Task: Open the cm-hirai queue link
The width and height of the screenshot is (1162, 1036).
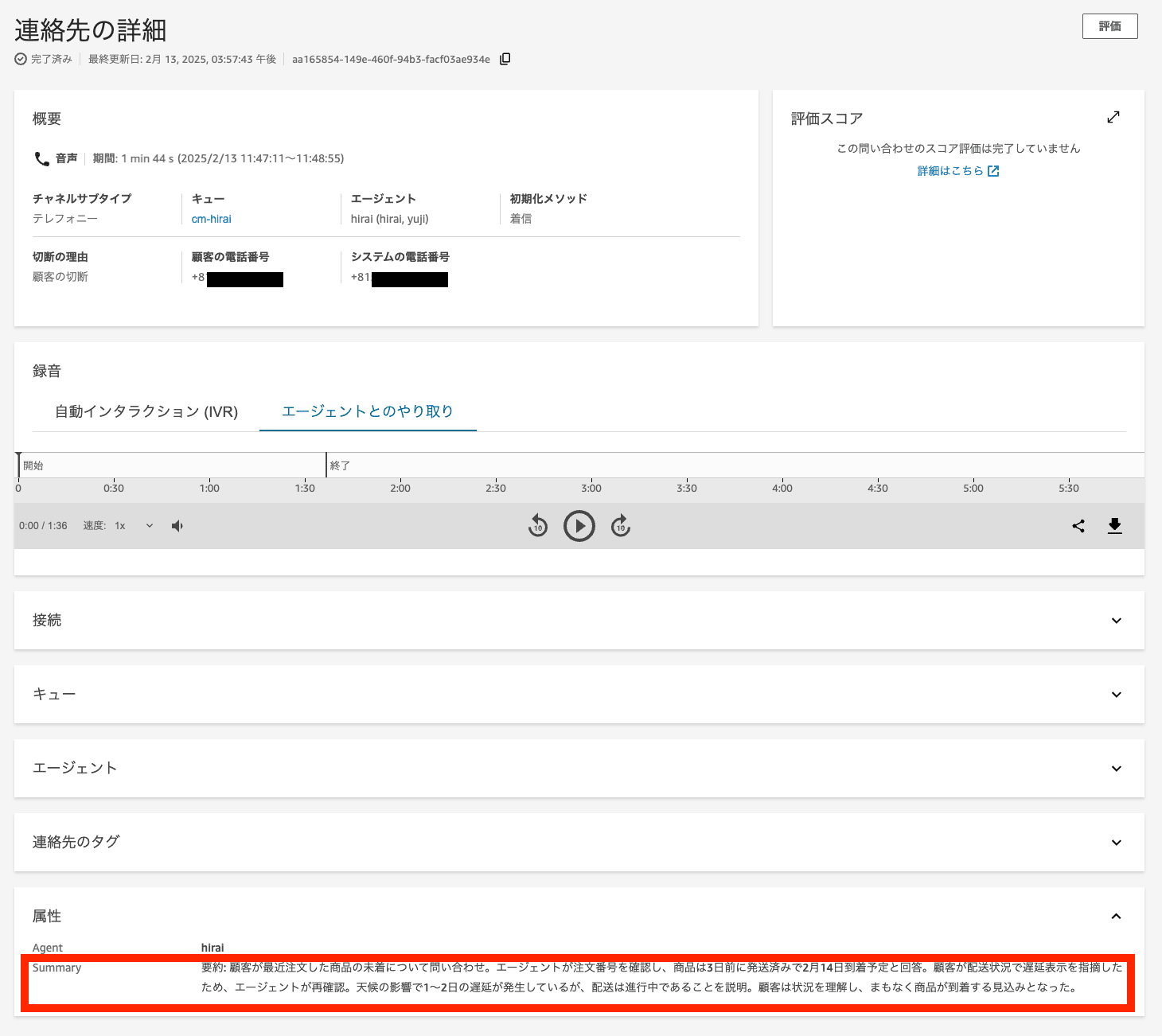Action: coord(211,219)
